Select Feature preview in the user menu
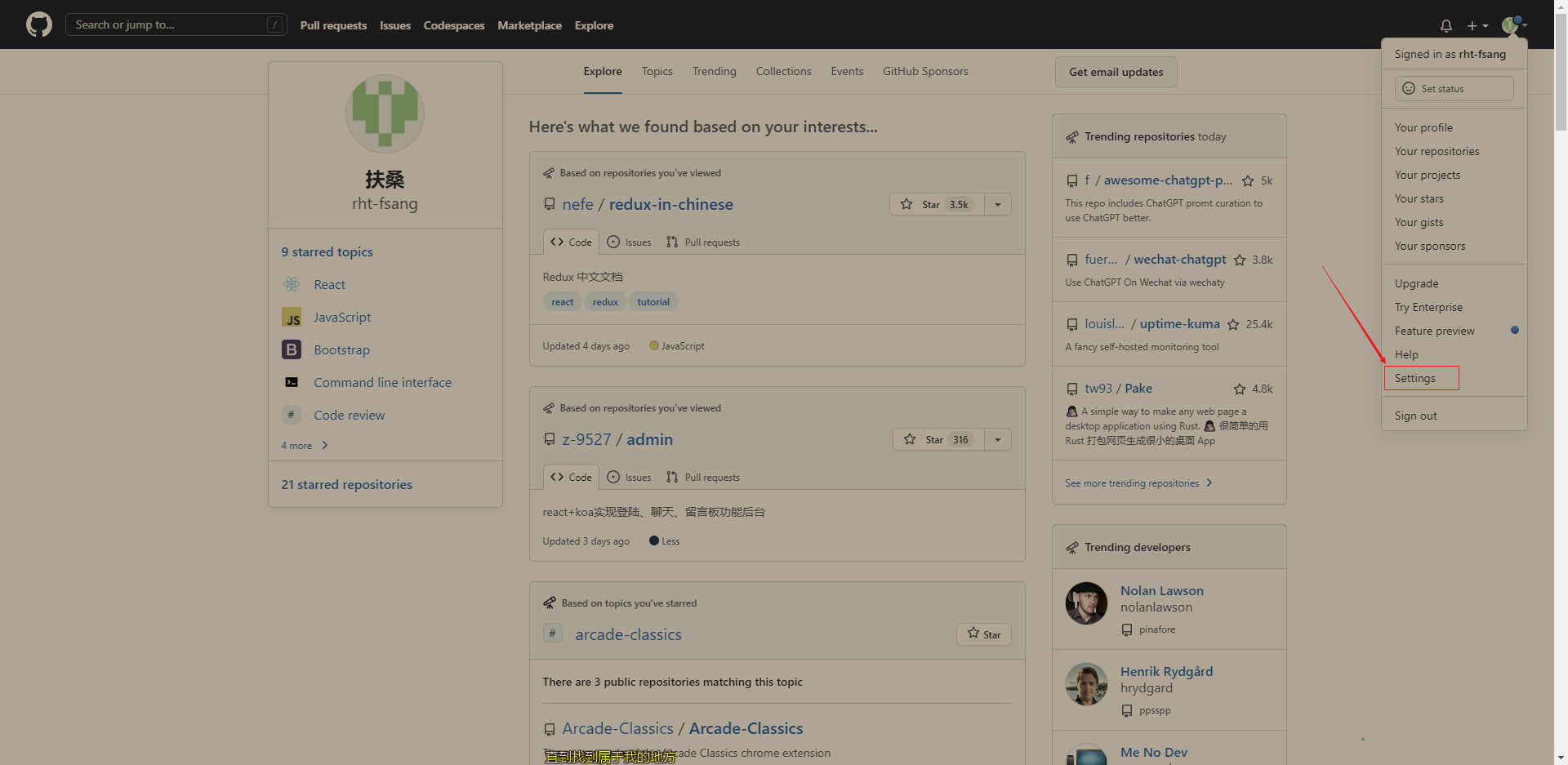This screenshot has height=765, width=1568. pyautogui.click(x=1454, y=331)
